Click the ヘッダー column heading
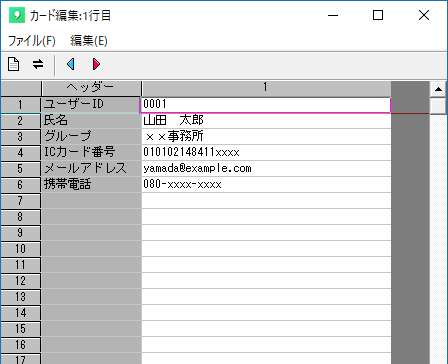 pos(91,89)
